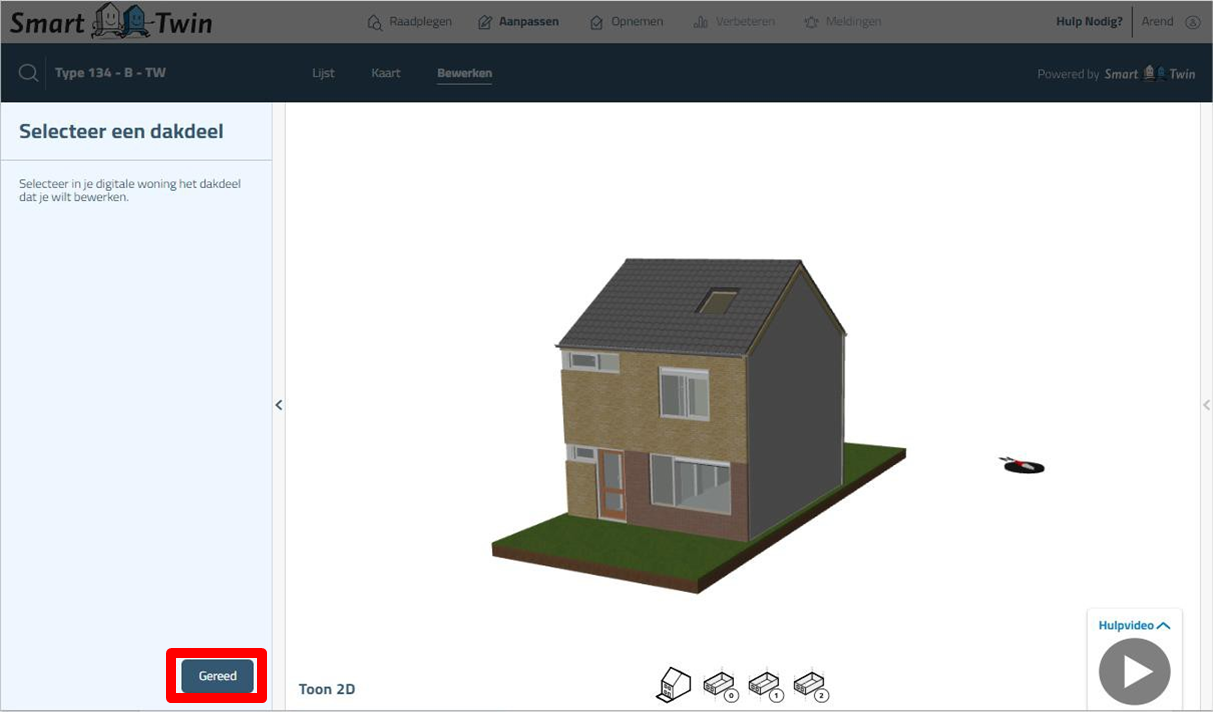Collapse the left sidebar panel arrow
1213x712 pixels.
tap(279, 405)
